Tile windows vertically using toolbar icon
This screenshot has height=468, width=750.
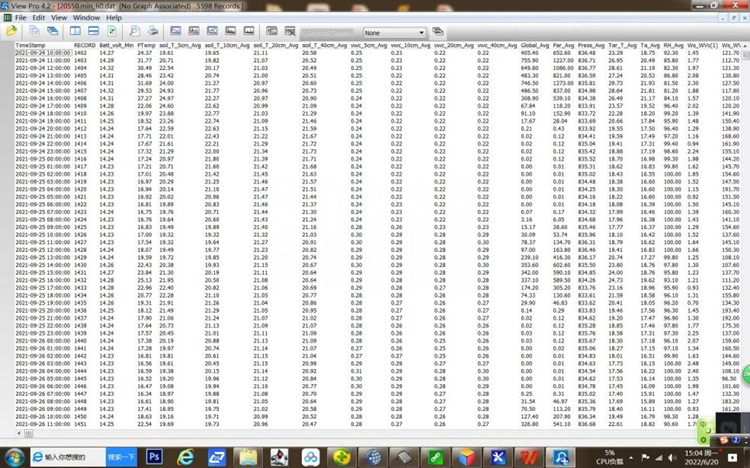point(75,31)
